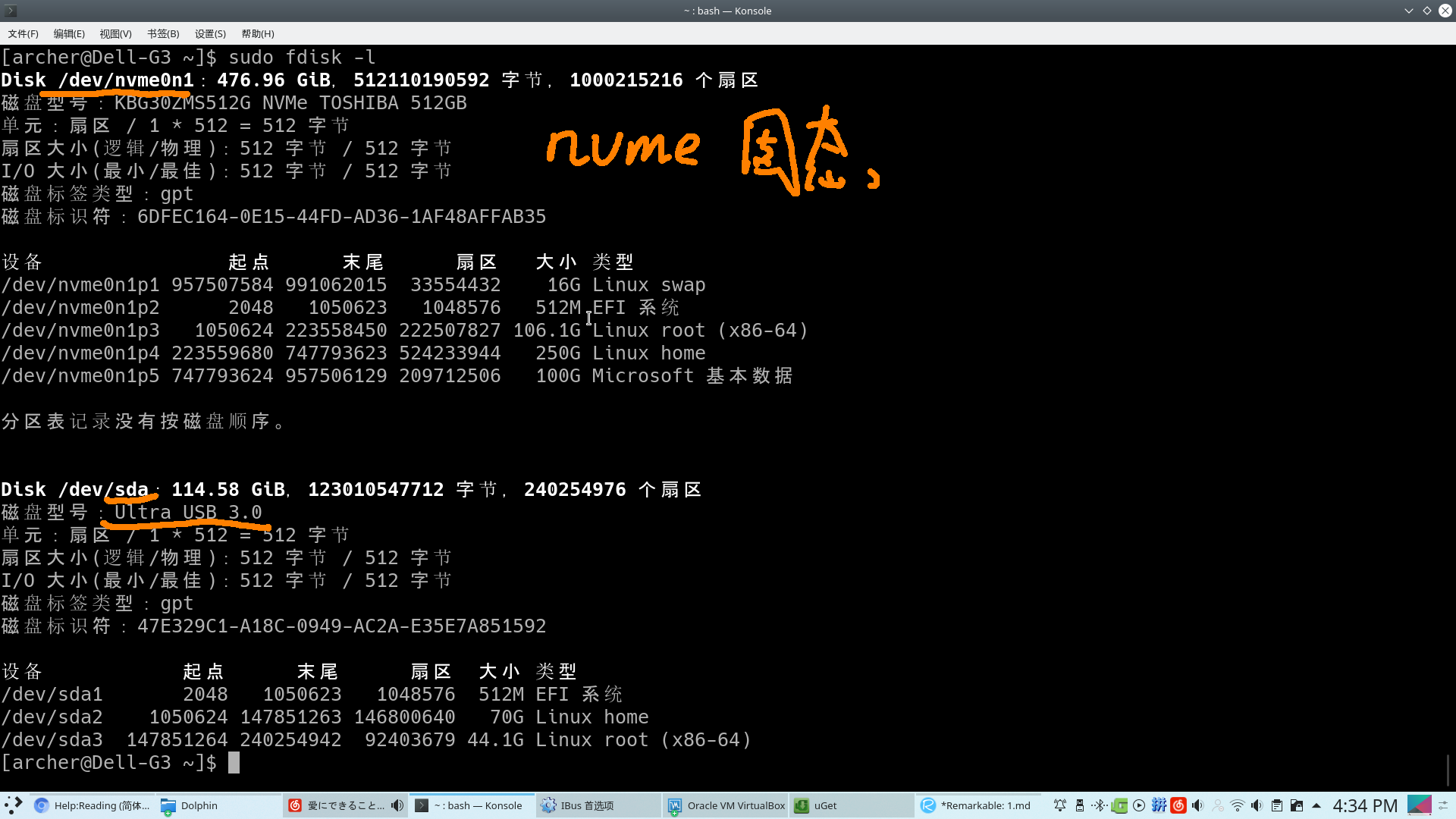Viewport: 1456px width, 819px height.
Task: Click the text 47E329C1-A18C-0949-AC2A-E35E7A851592
Action: point(341,626)
